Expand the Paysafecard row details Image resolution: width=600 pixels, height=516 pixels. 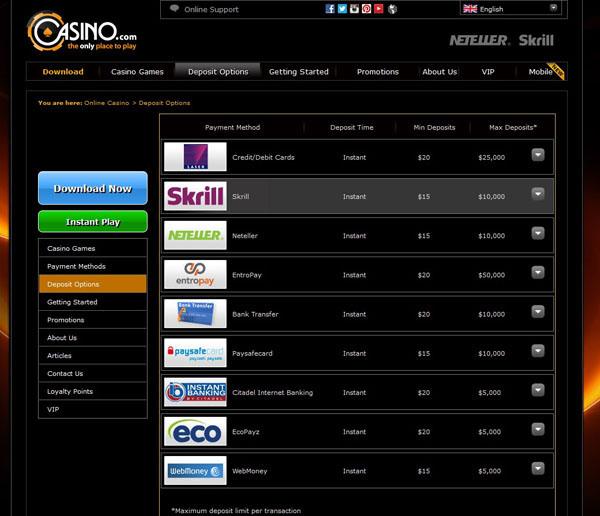(538, 351)
